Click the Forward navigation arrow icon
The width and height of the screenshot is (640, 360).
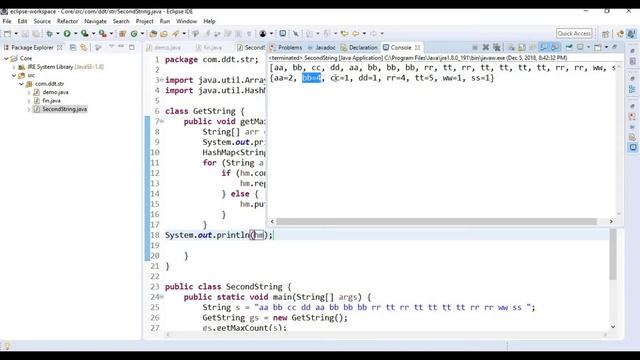(x=373, y=33)
